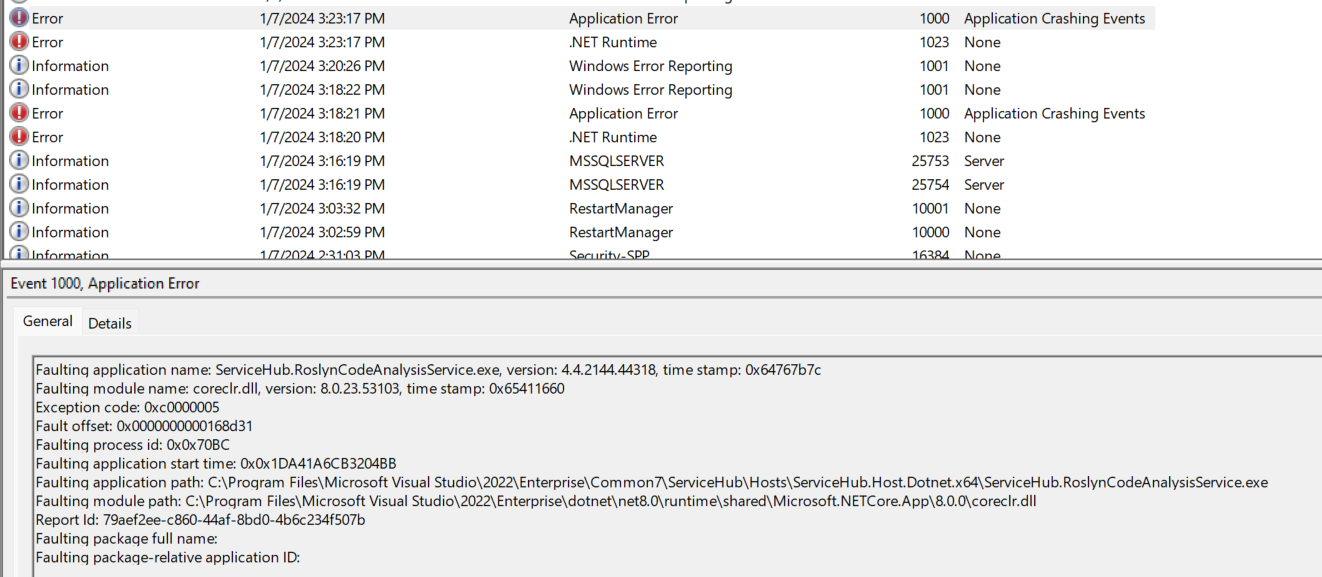Click the date cell 1/7/2024 3:18:21 PM

point(322,113)
